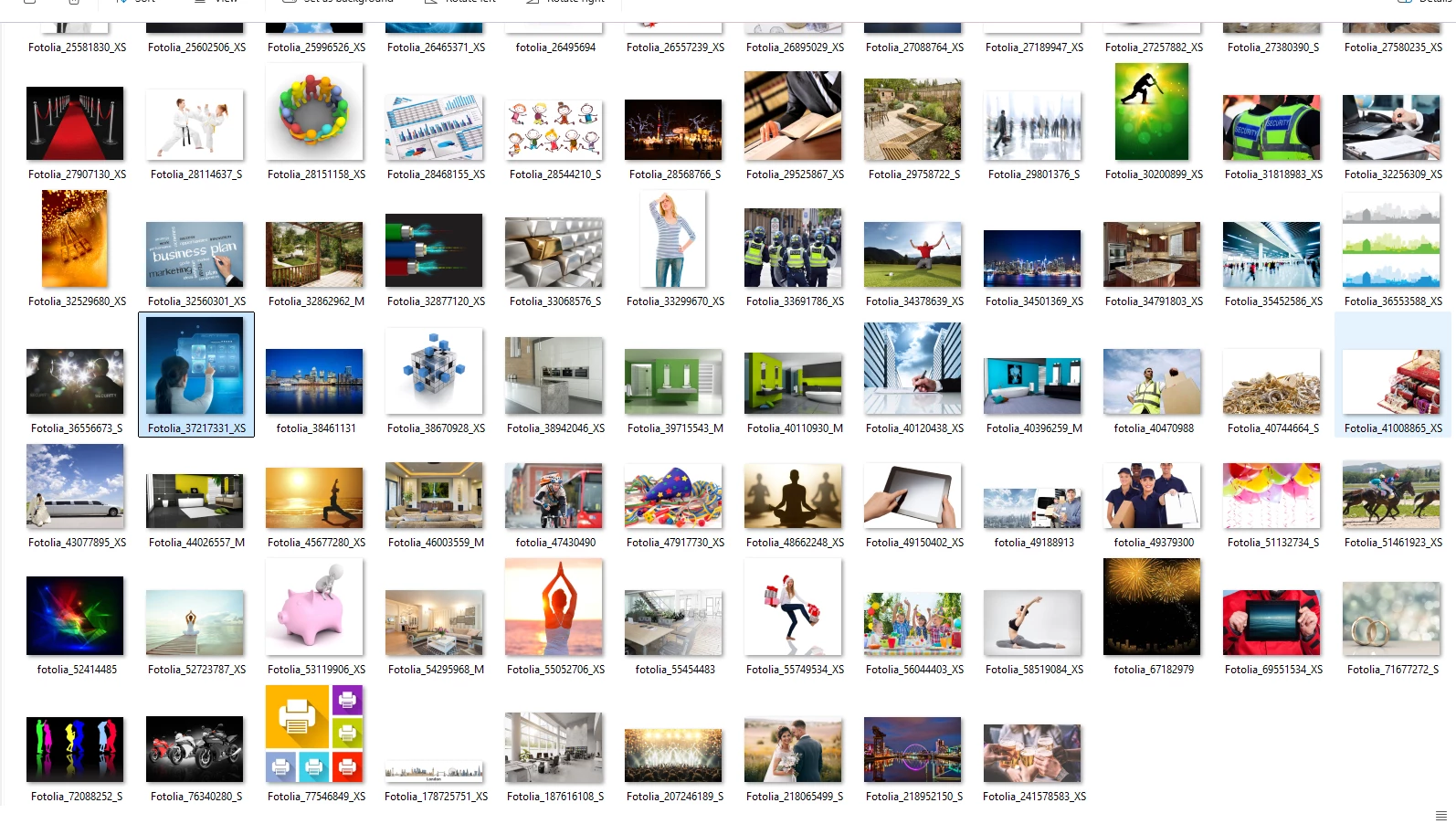1456x824 pixels.
Task: Select fireworks thumbnail fotolia_67182979
Action: pos(1152,607)
